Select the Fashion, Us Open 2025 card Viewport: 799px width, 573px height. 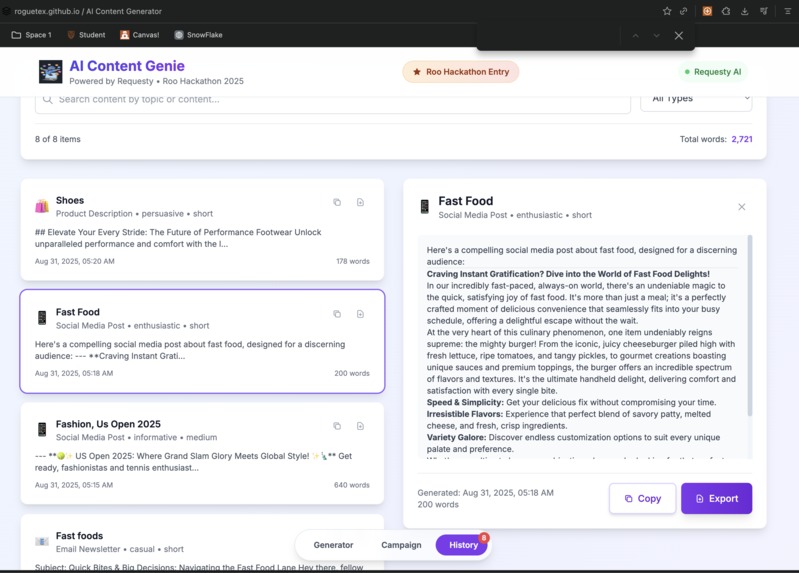[202, 453]
